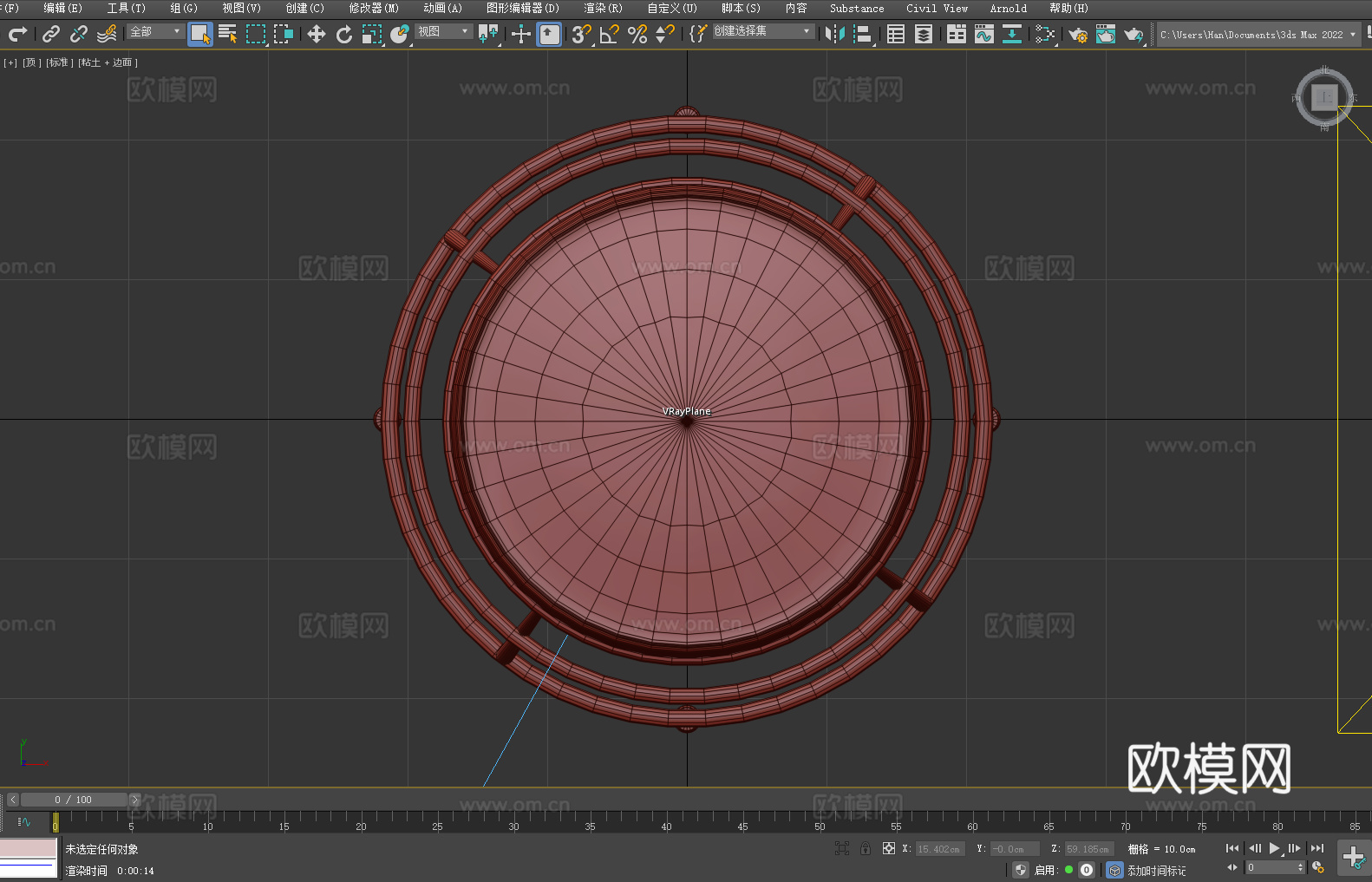Open the 创建选择集 named selection dropdown

(763, 31)
